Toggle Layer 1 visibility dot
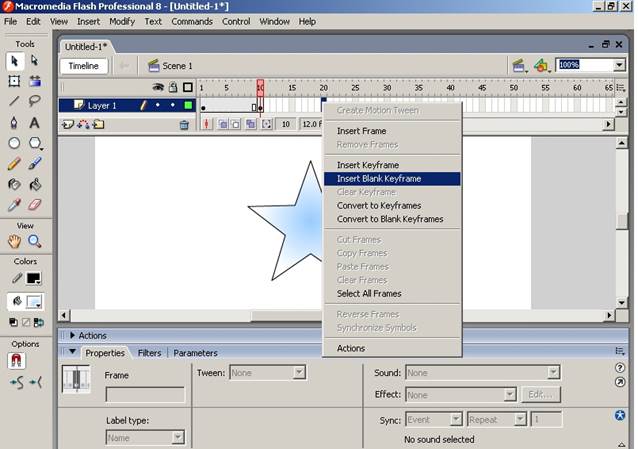Screen dimensions: 638x449 click(158, 105)
